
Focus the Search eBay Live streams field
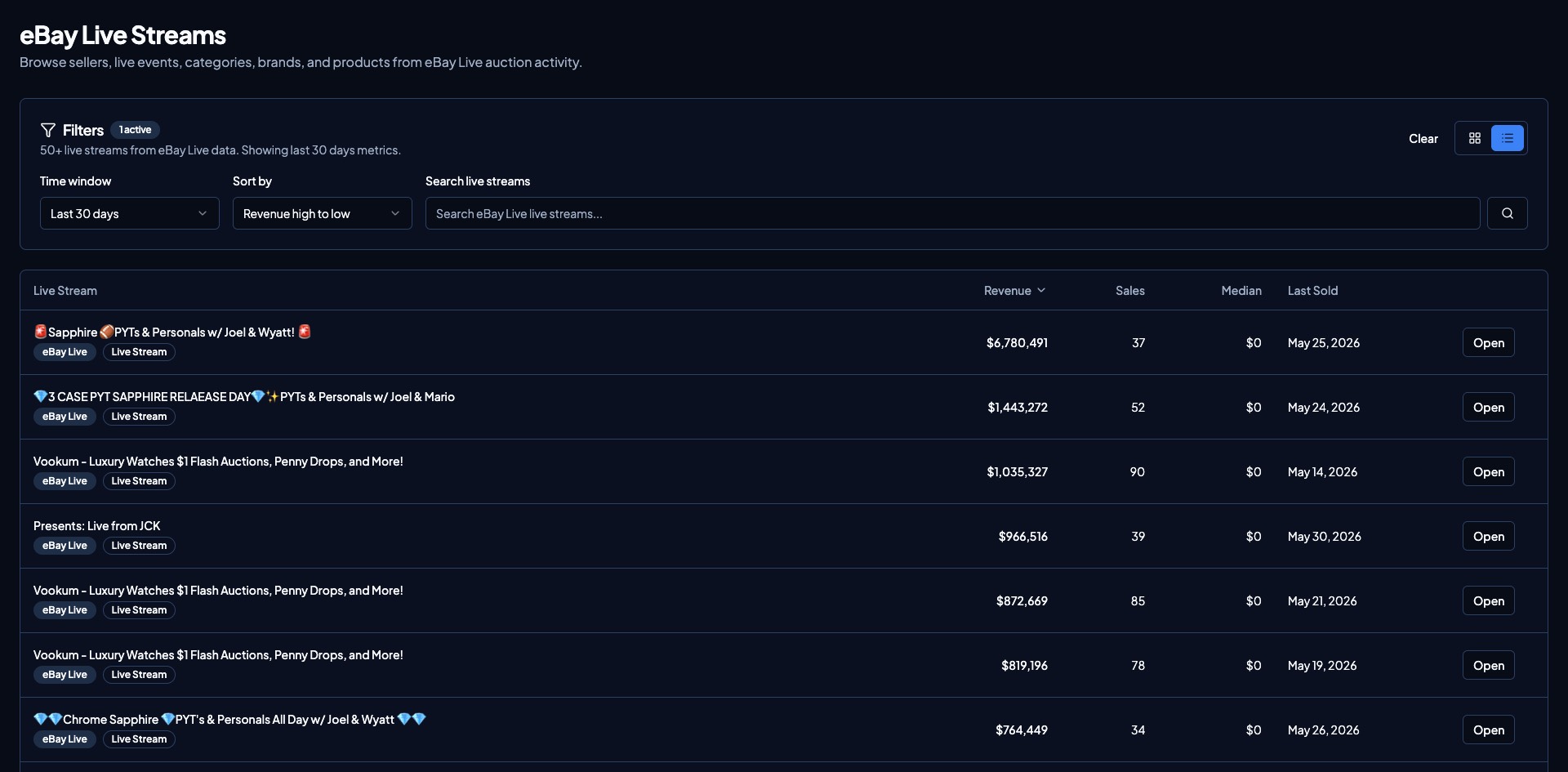952,213
